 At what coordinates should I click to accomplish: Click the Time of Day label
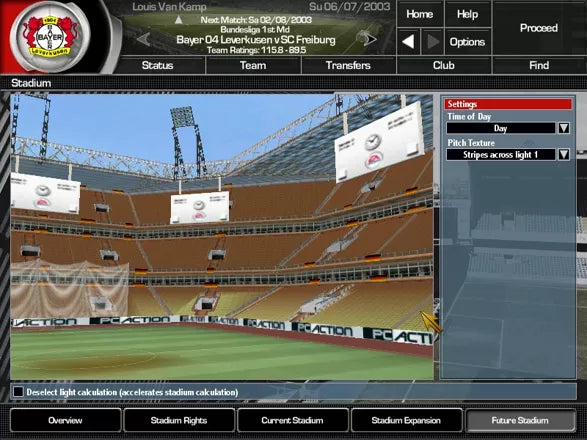point(469,116)
